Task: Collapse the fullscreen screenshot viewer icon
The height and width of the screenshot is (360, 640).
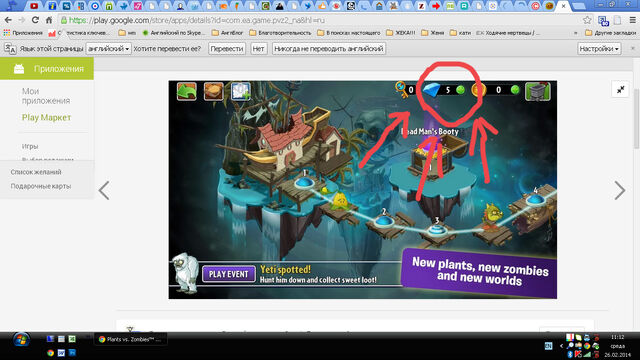Action: tap(620, 89)
